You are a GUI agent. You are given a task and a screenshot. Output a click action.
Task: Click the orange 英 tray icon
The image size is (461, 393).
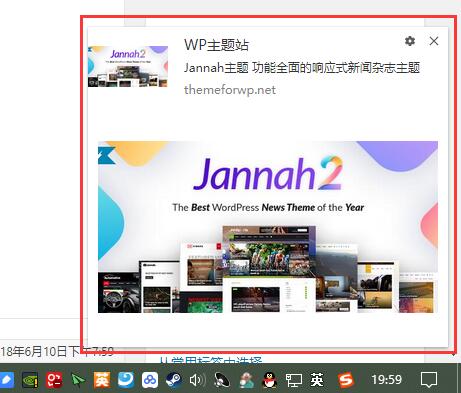coord(102,380)
